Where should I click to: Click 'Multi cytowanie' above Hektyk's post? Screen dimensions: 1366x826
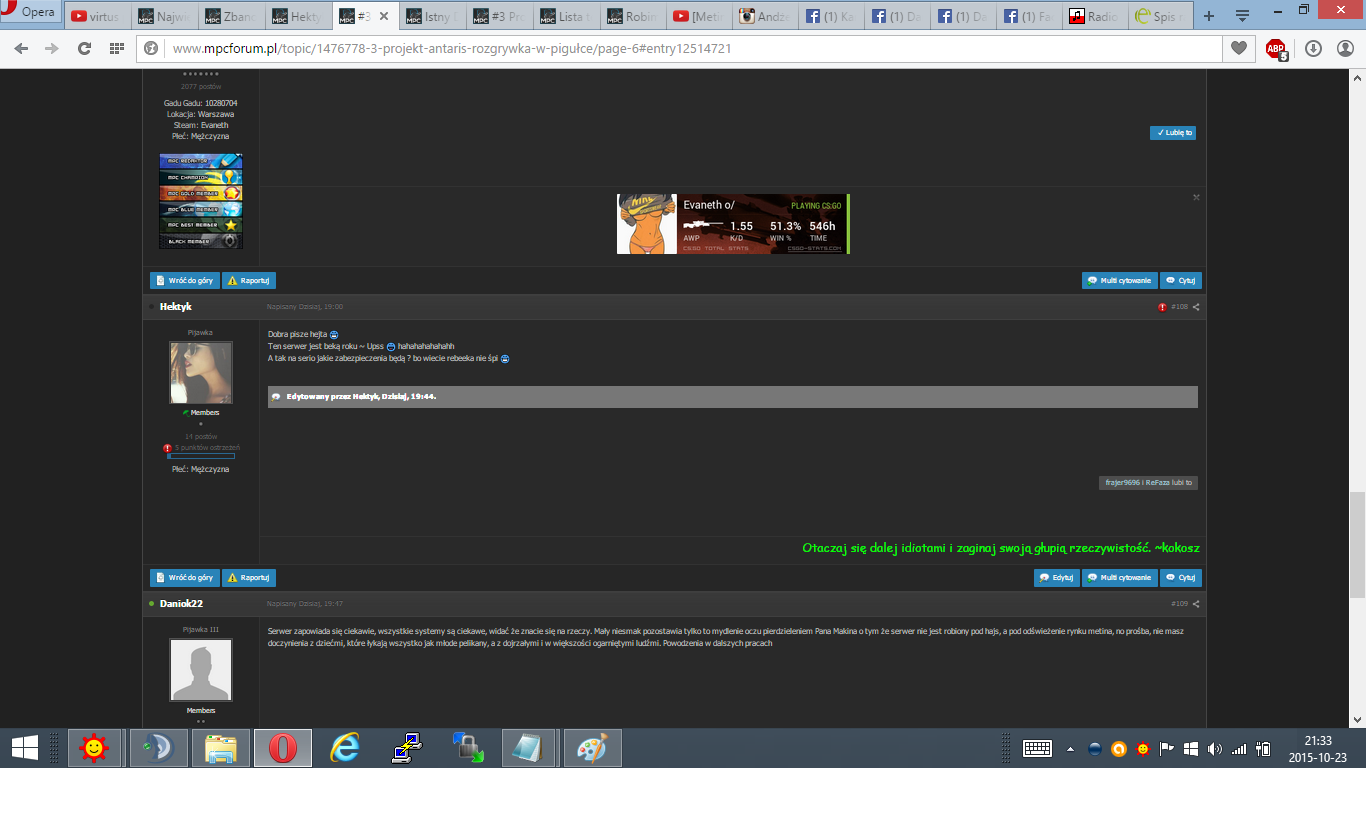tap(1120, 281)
